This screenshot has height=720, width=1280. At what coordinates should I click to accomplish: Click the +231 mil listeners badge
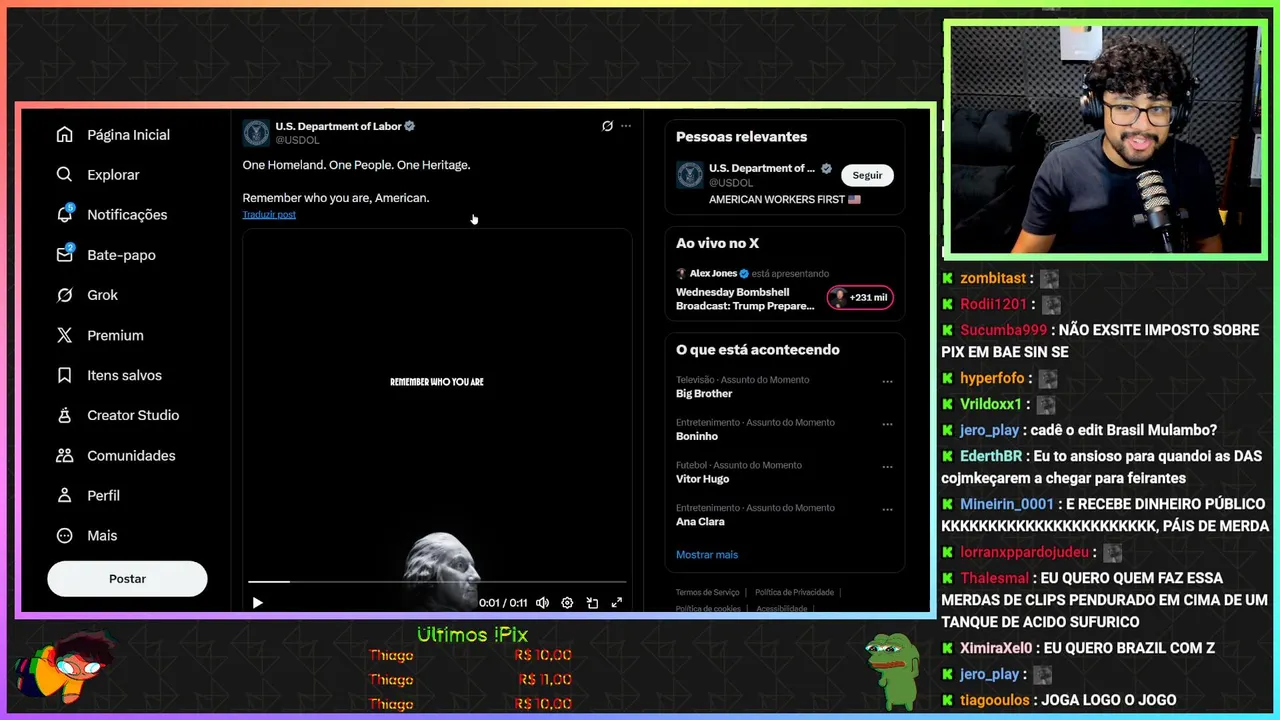pos(860,297)
